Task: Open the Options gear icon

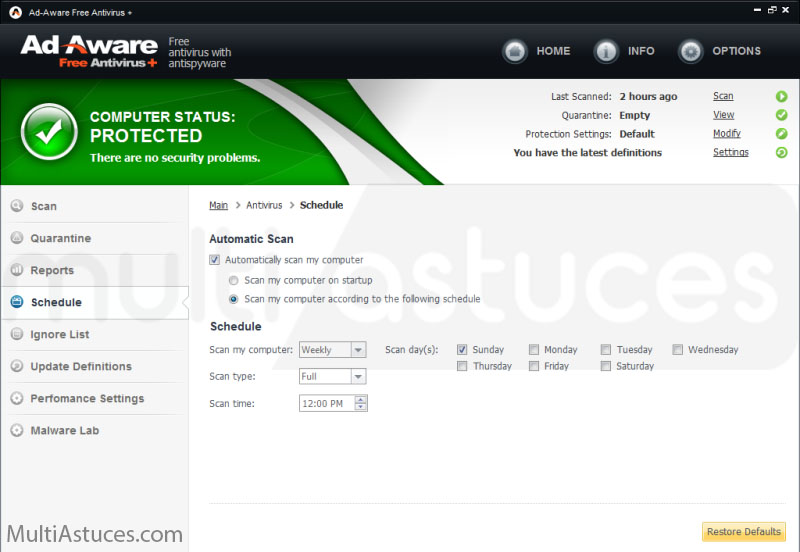Action: tap(690, 51)
